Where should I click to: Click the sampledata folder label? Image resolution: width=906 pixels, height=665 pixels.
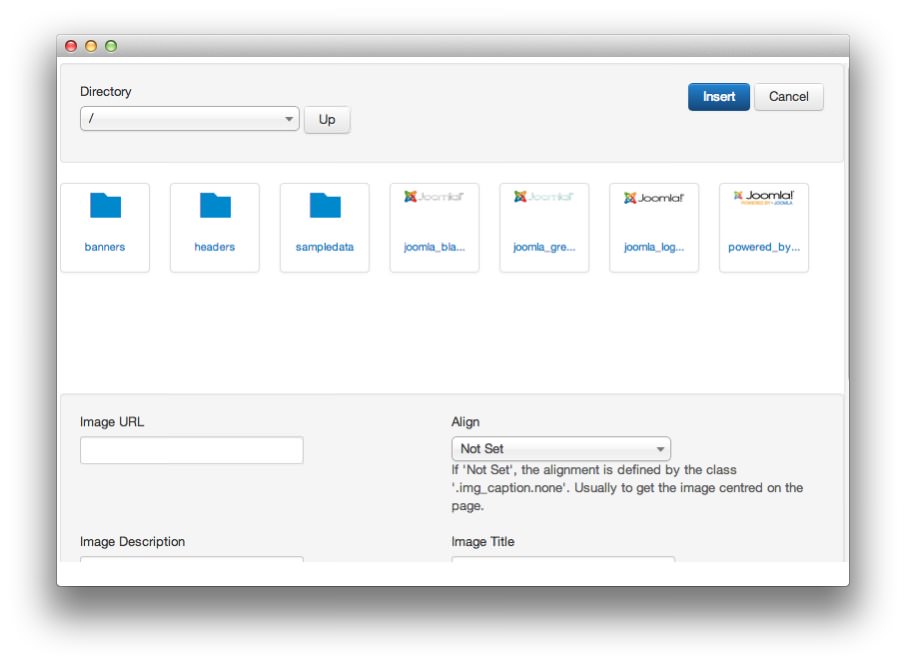coord(325,247)
